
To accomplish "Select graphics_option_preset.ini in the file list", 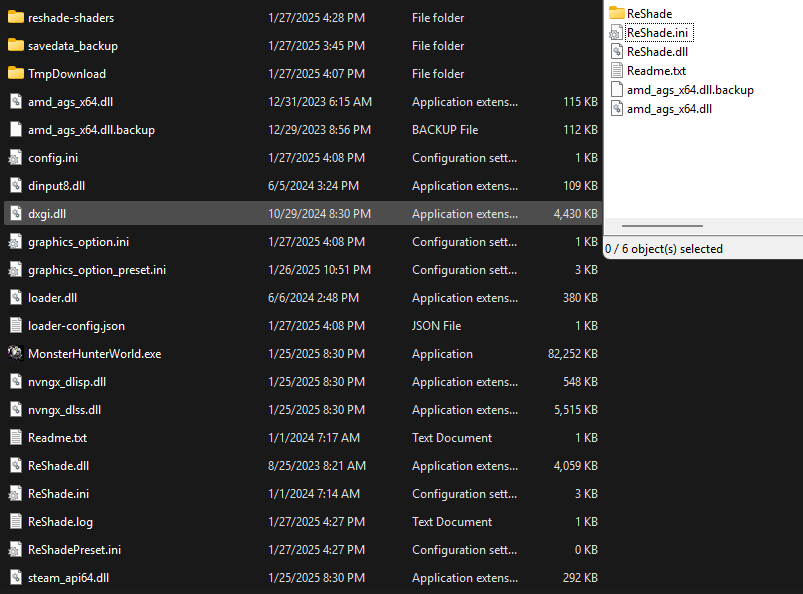I will coord(97,270).
